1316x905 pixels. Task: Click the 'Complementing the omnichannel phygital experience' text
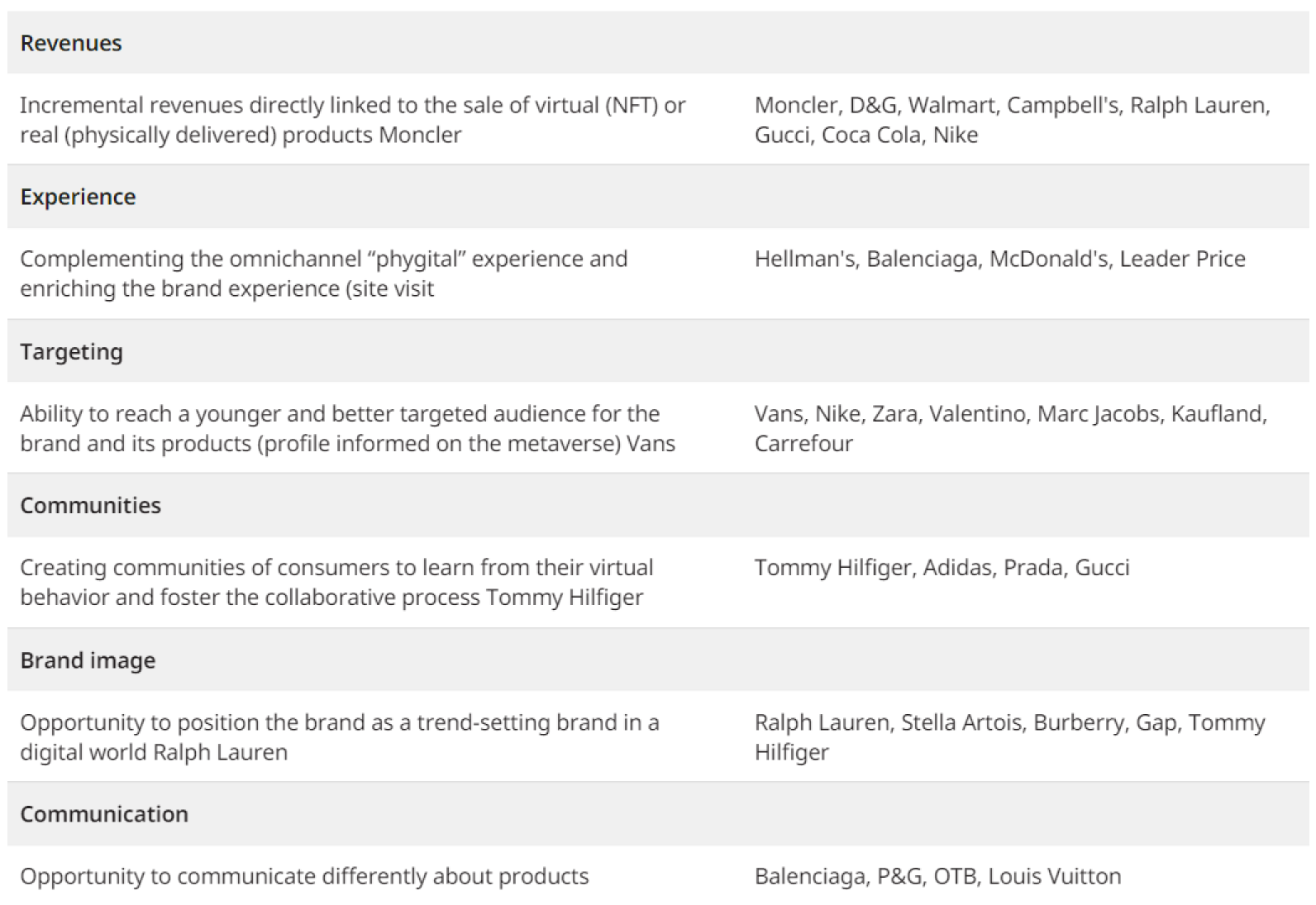323,274
